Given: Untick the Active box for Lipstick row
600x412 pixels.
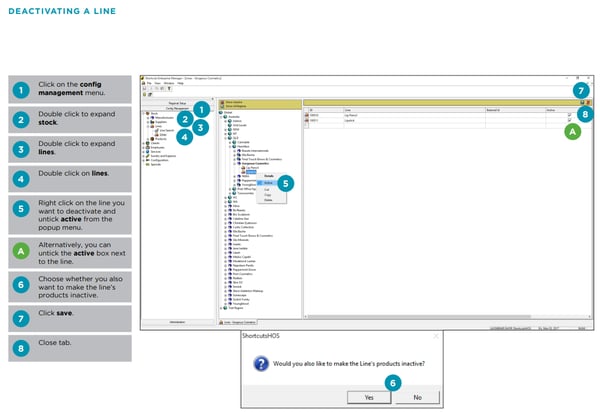Looking at the screenshot, I should [x=569, y=120].
